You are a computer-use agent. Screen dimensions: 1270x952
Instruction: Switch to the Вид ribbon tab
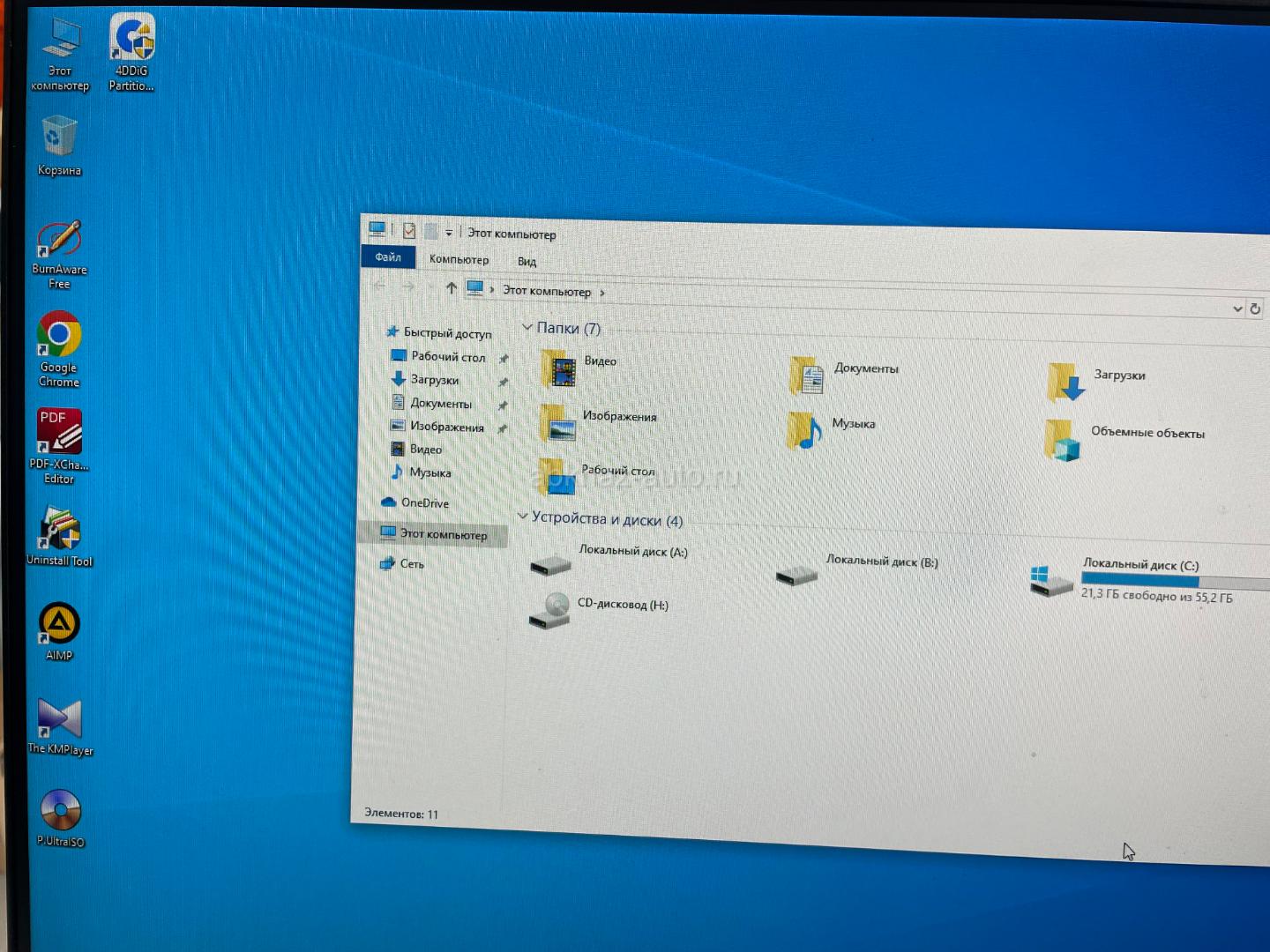click(527, 261)
